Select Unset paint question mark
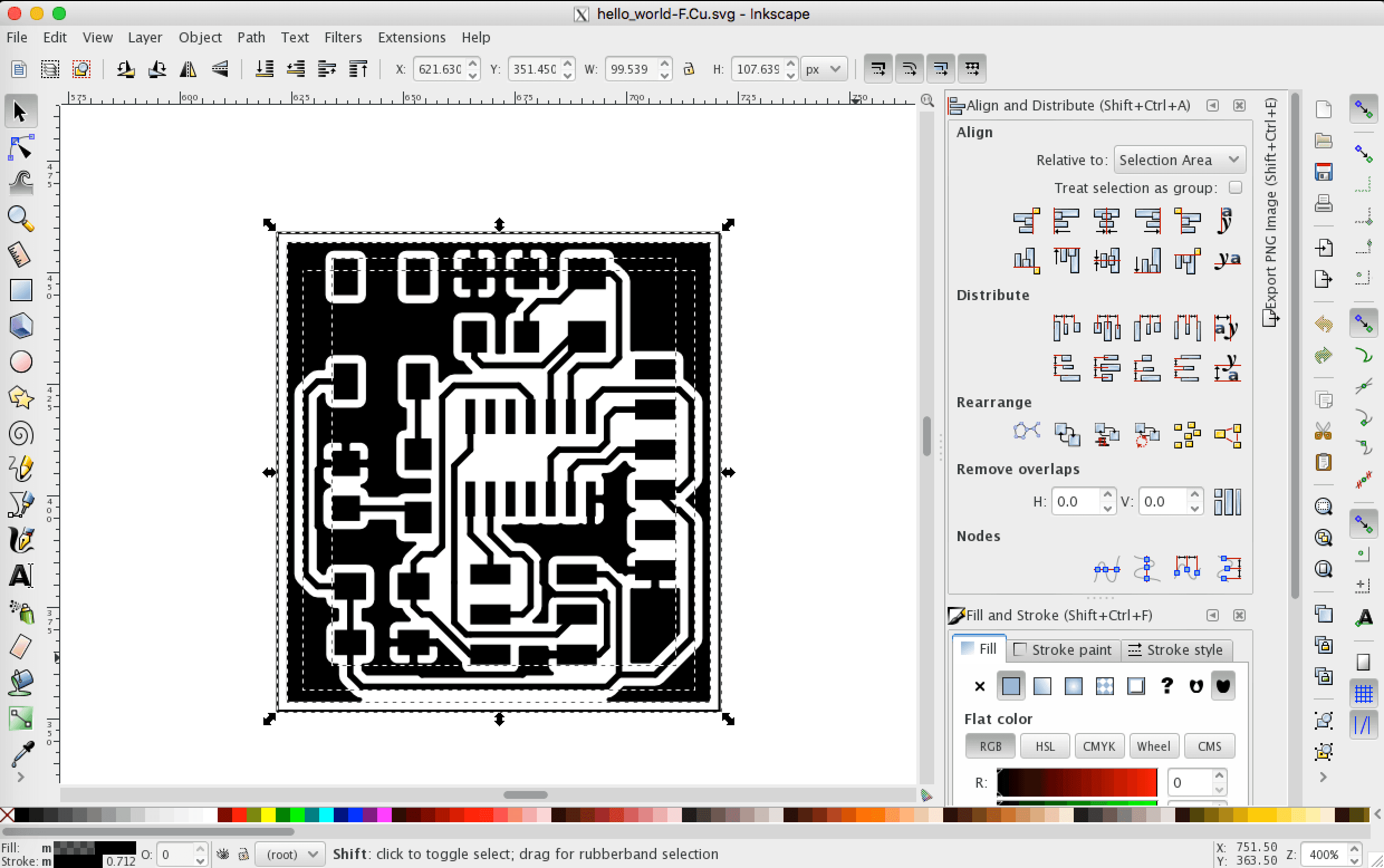This screenshot has width=1384, height=868. click(x=1166, y=686)
